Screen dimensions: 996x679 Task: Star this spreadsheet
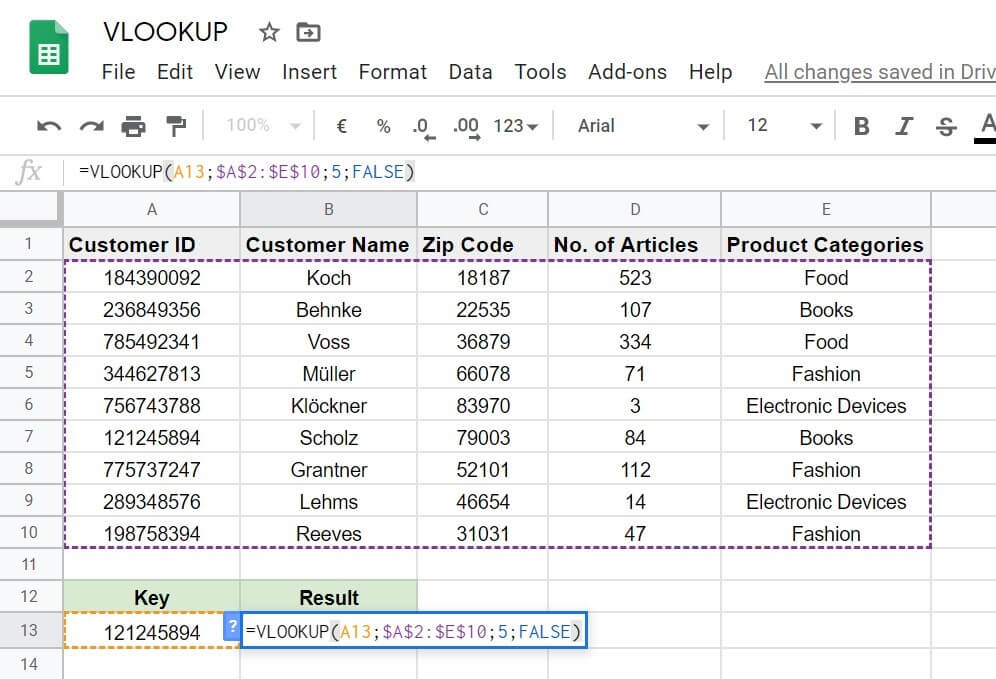(268, 32)
